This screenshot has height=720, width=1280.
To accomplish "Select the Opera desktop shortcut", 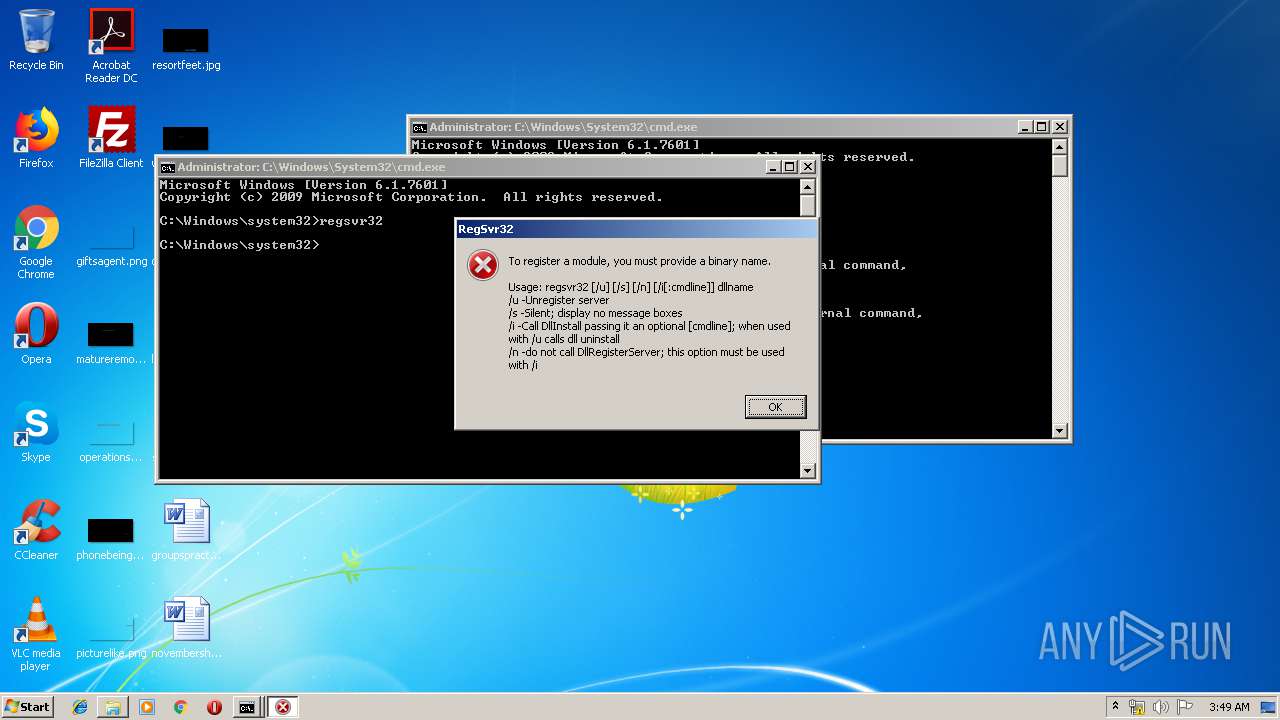I will coord(36,334).
